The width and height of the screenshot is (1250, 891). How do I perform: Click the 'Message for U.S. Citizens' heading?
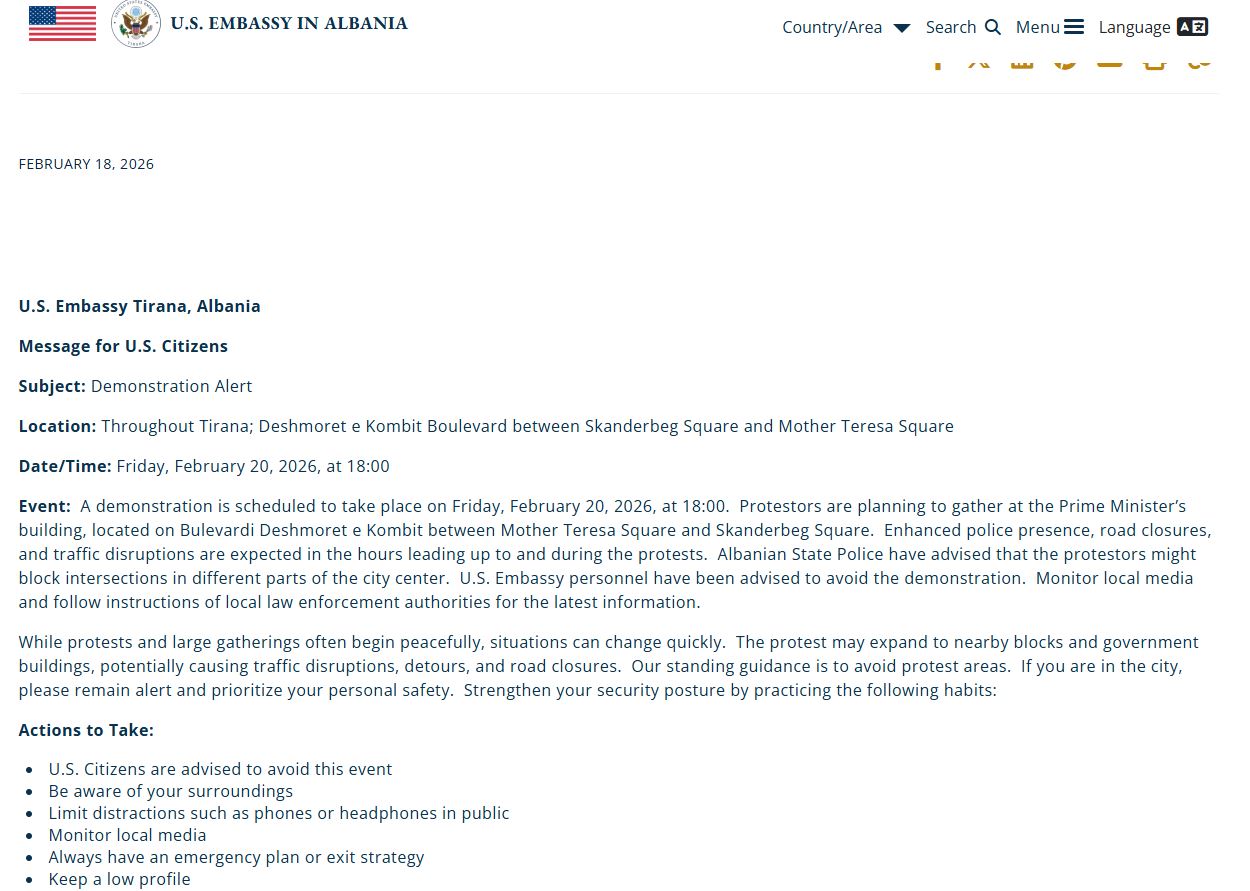tap(123, 346)
